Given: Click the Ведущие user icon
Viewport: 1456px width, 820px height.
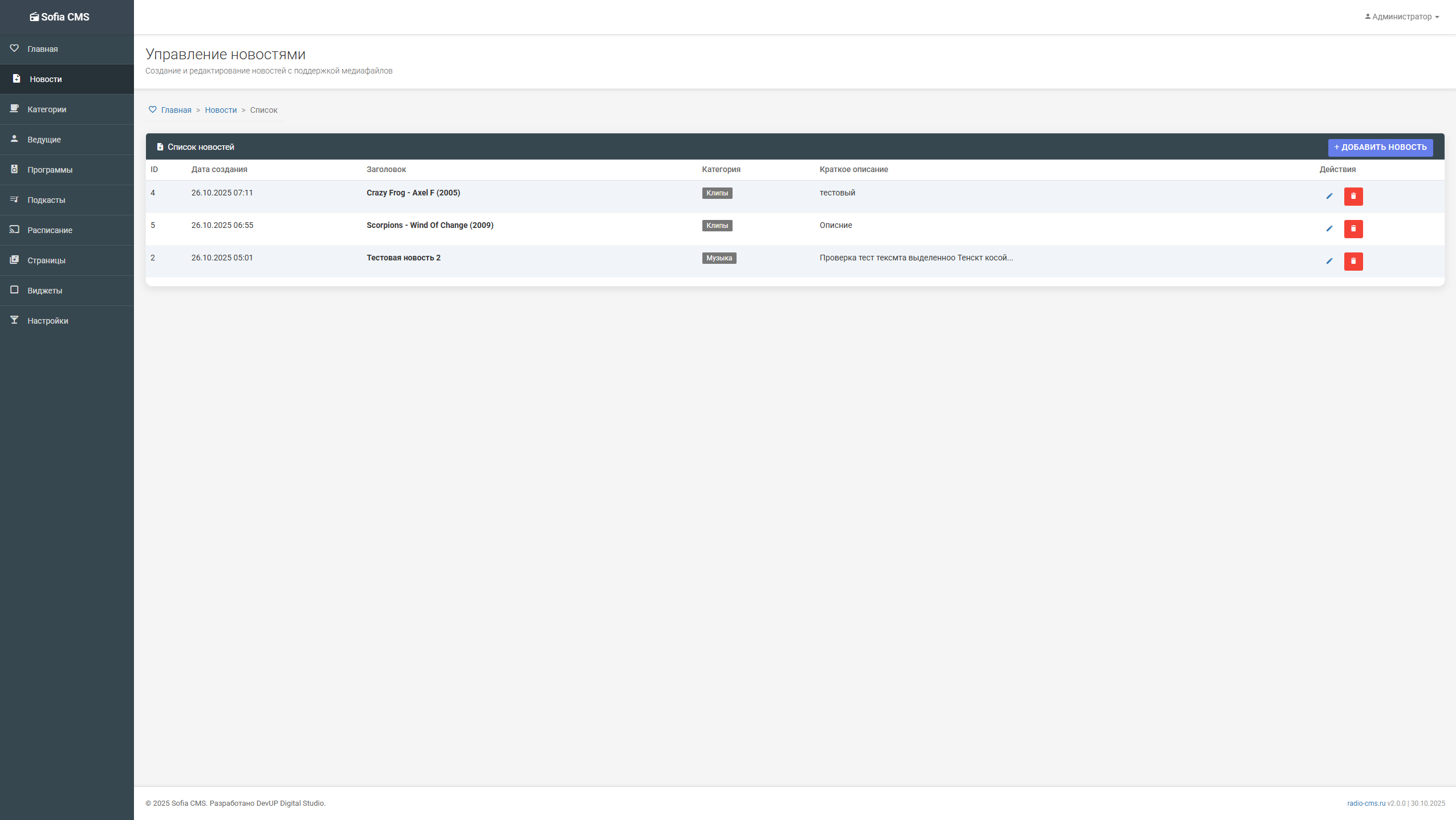Looking at the screenshot, I should click(15, 139).
